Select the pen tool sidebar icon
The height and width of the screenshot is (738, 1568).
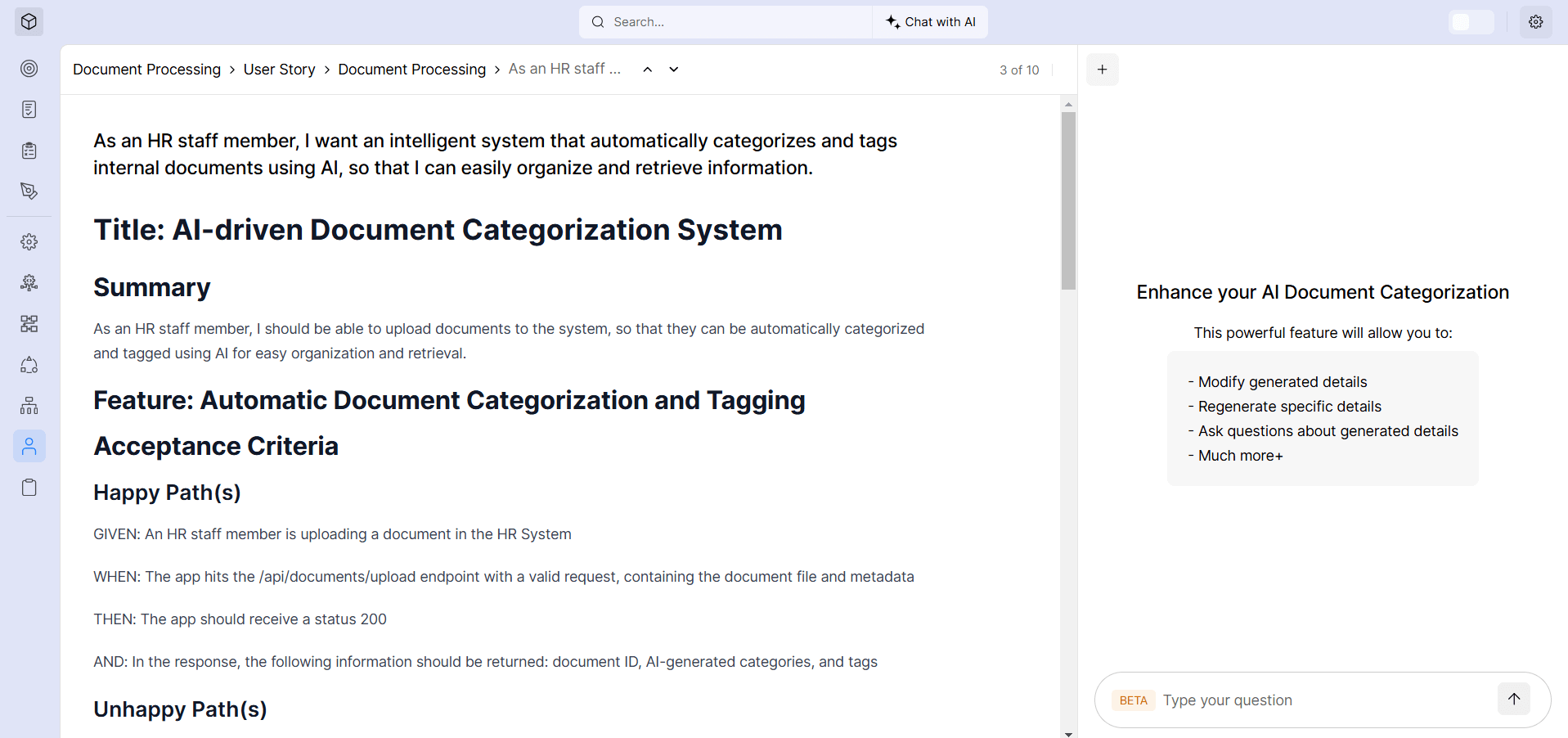pyautogui.click(x=29, y=191)
